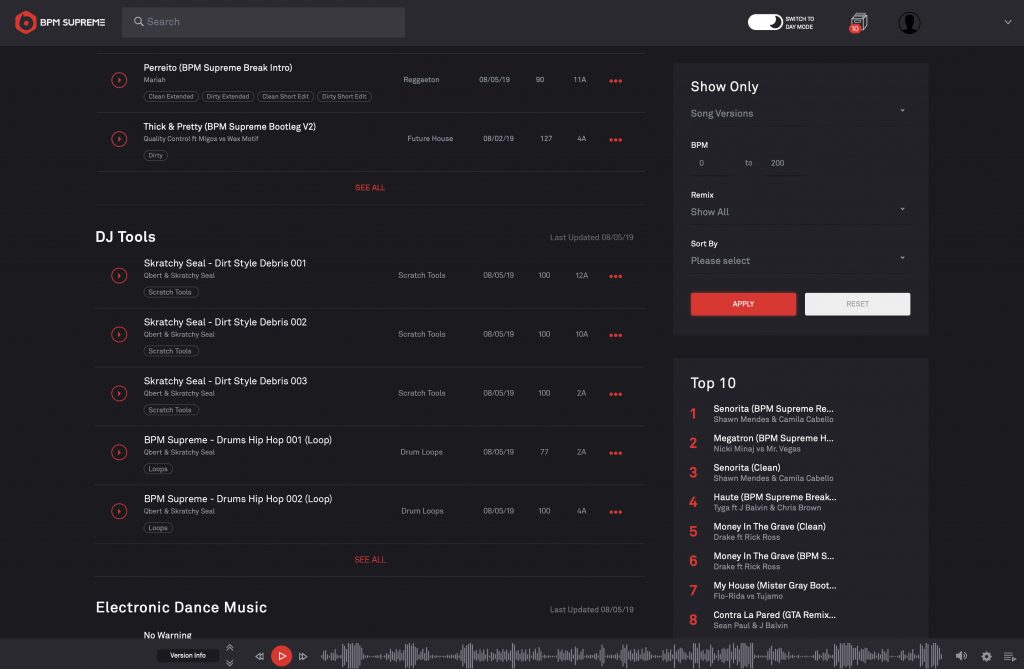Screen dimensions: 1024x669
Task: Click See All under DJ Tools
Action: click(x=369, y=560)
